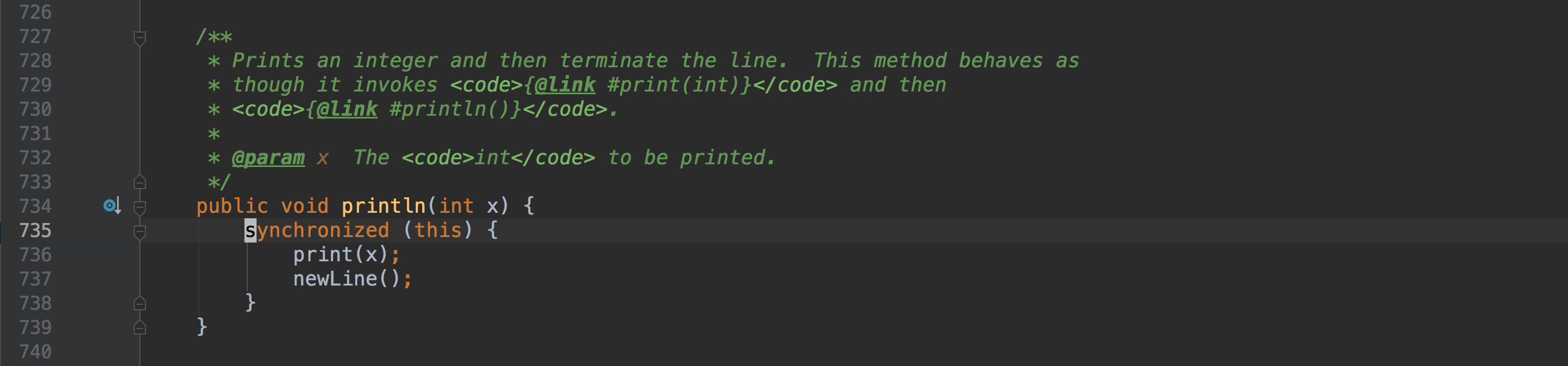Click line number 735 in the gutter

(x=35, y=230)
